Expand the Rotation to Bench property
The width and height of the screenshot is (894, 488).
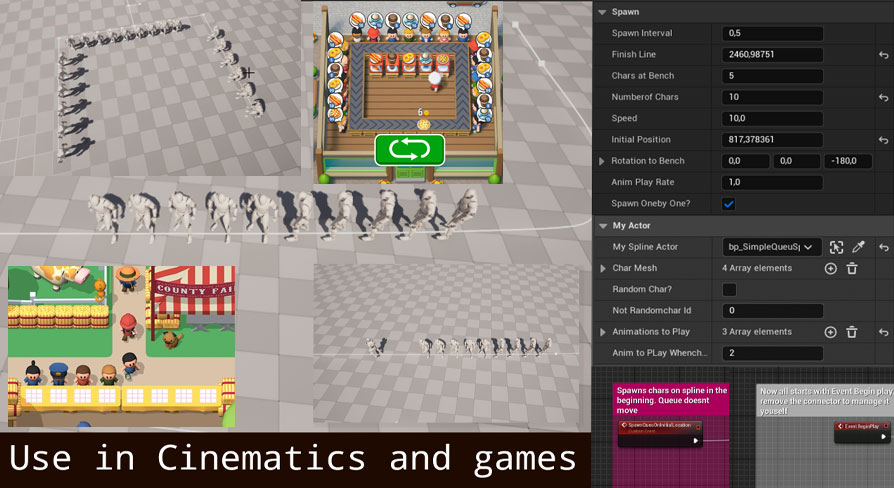tap(602, 161)
